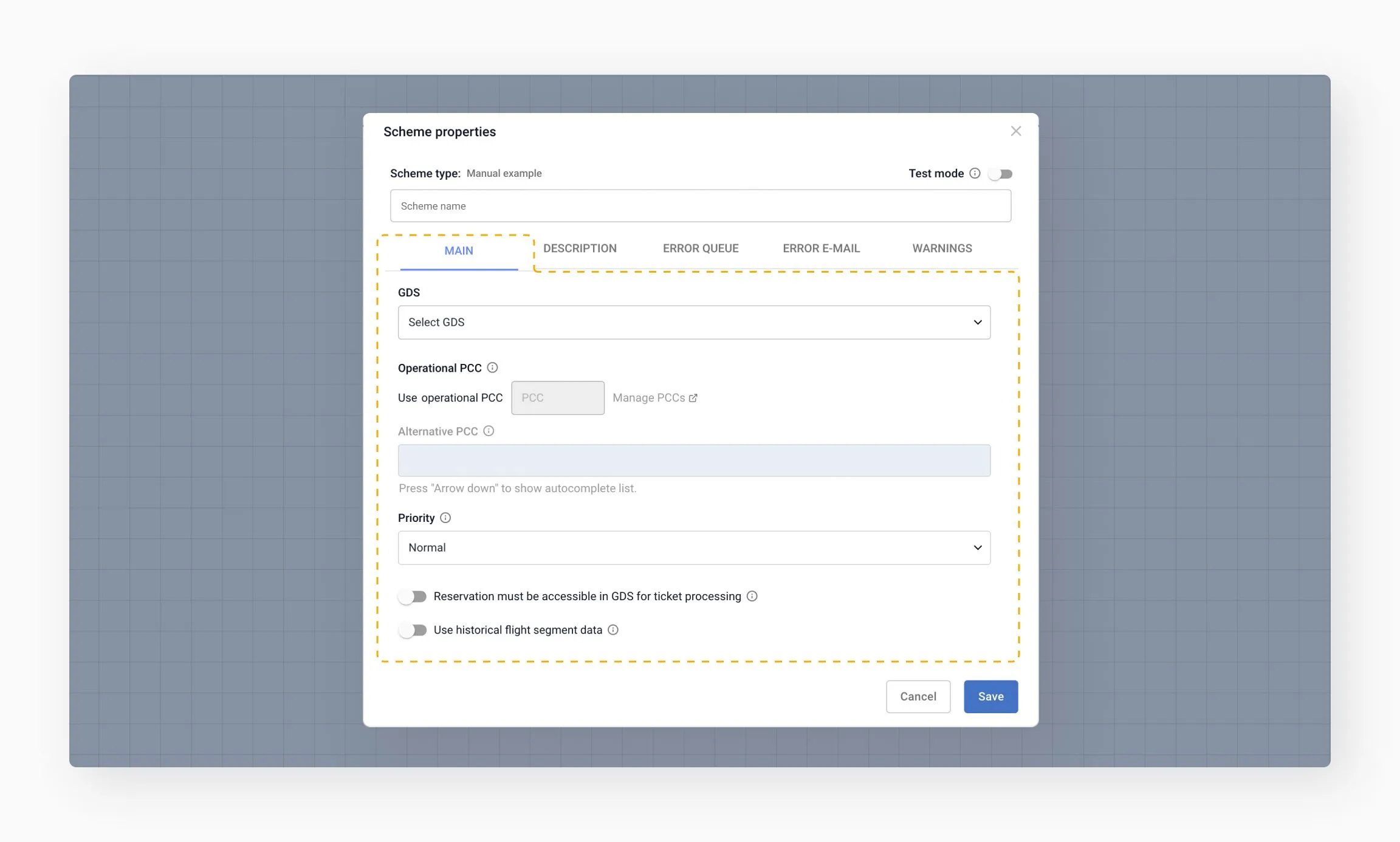Image resolution: width=1400 pixels, height=842 pixels.
Task: Enable Use historical flight segment data
Action: (413, 630)
